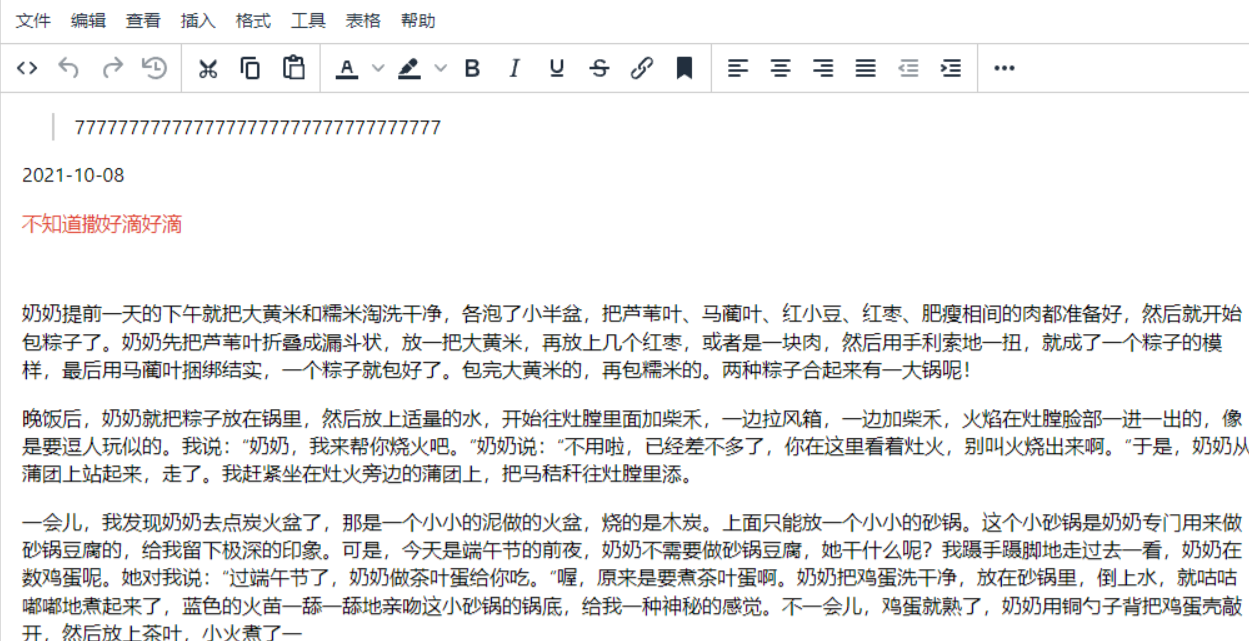Viewport: 1249px width, 641px height.
Task: Toggle italic formatting
Action: 515,68
